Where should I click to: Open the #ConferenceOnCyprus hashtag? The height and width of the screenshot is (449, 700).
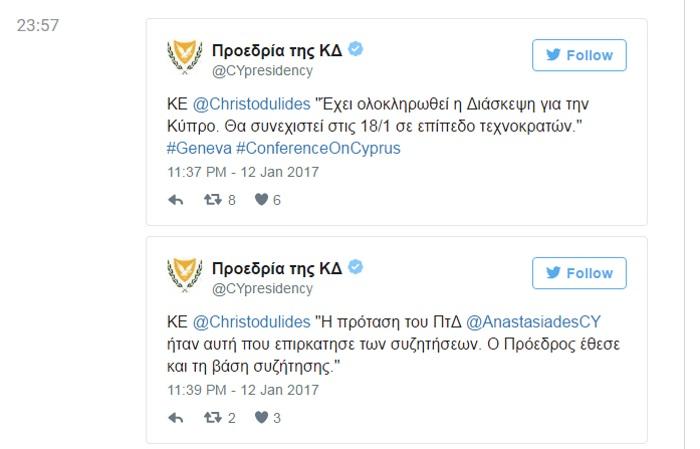[317, 148]
